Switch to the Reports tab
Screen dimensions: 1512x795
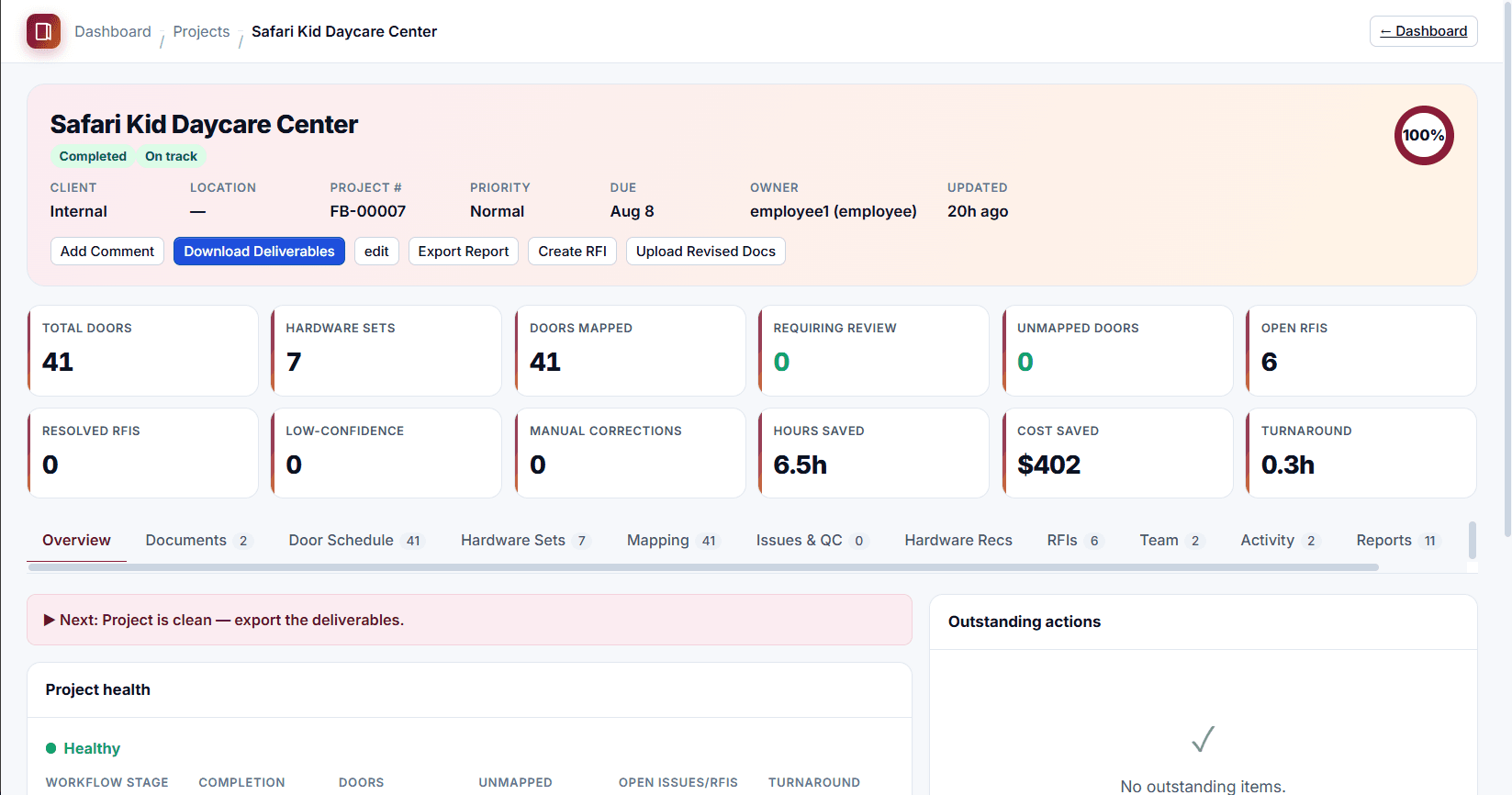pyautogui.click(x=1398, y=540)
